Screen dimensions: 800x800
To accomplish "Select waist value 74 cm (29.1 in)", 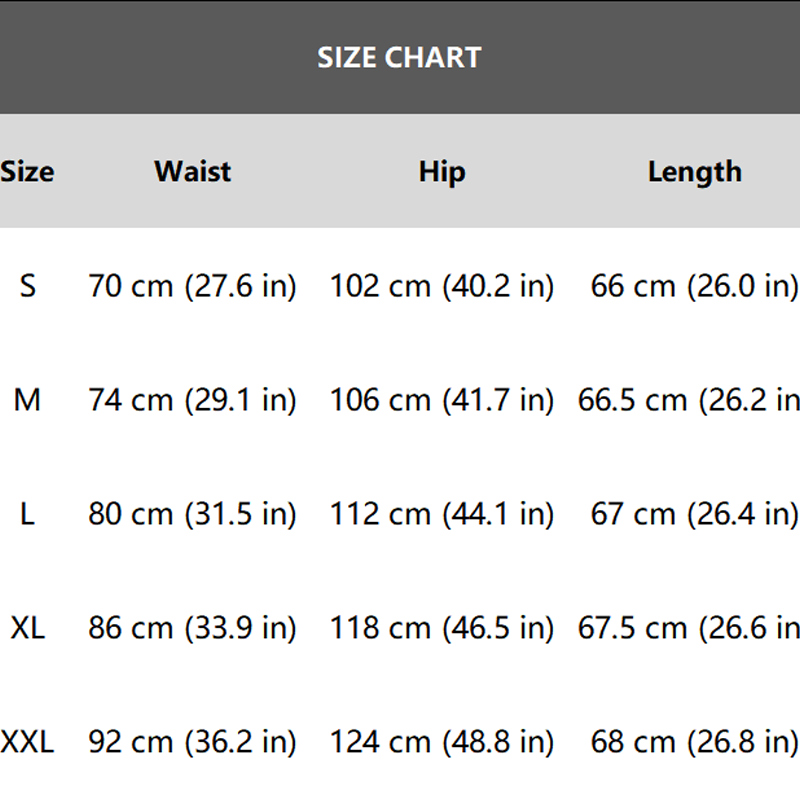I will click(192, 400).
